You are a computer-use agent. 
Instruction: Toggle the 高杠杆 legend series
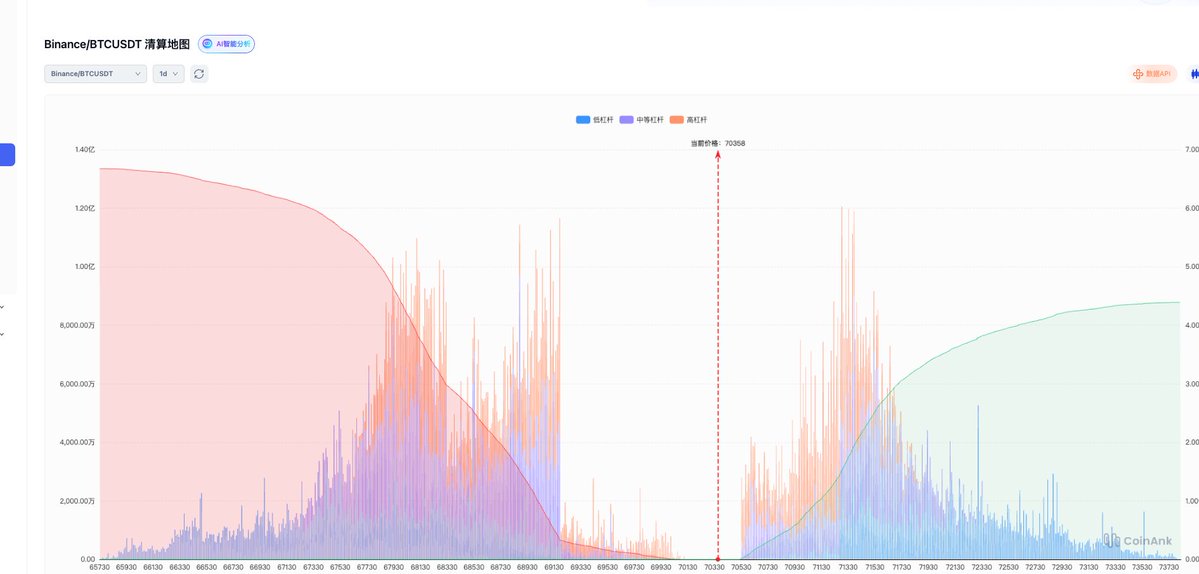tap(688, 120)
